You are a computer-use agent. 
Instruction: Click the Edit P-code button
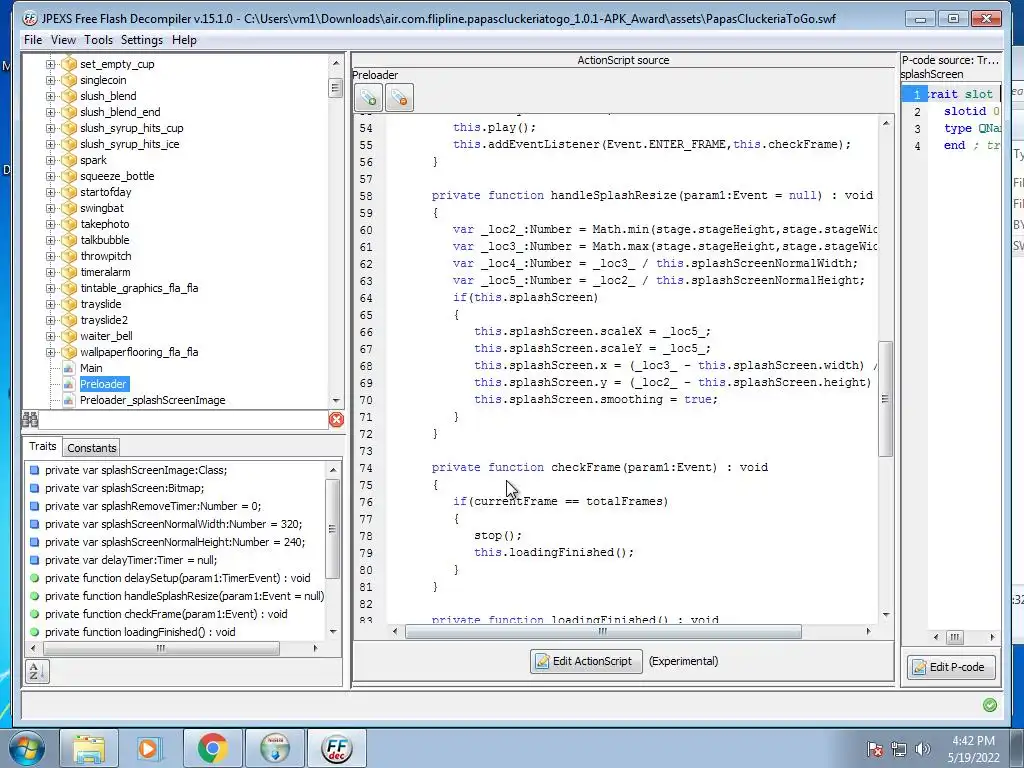pyautogui.click(x=951, y=667)
